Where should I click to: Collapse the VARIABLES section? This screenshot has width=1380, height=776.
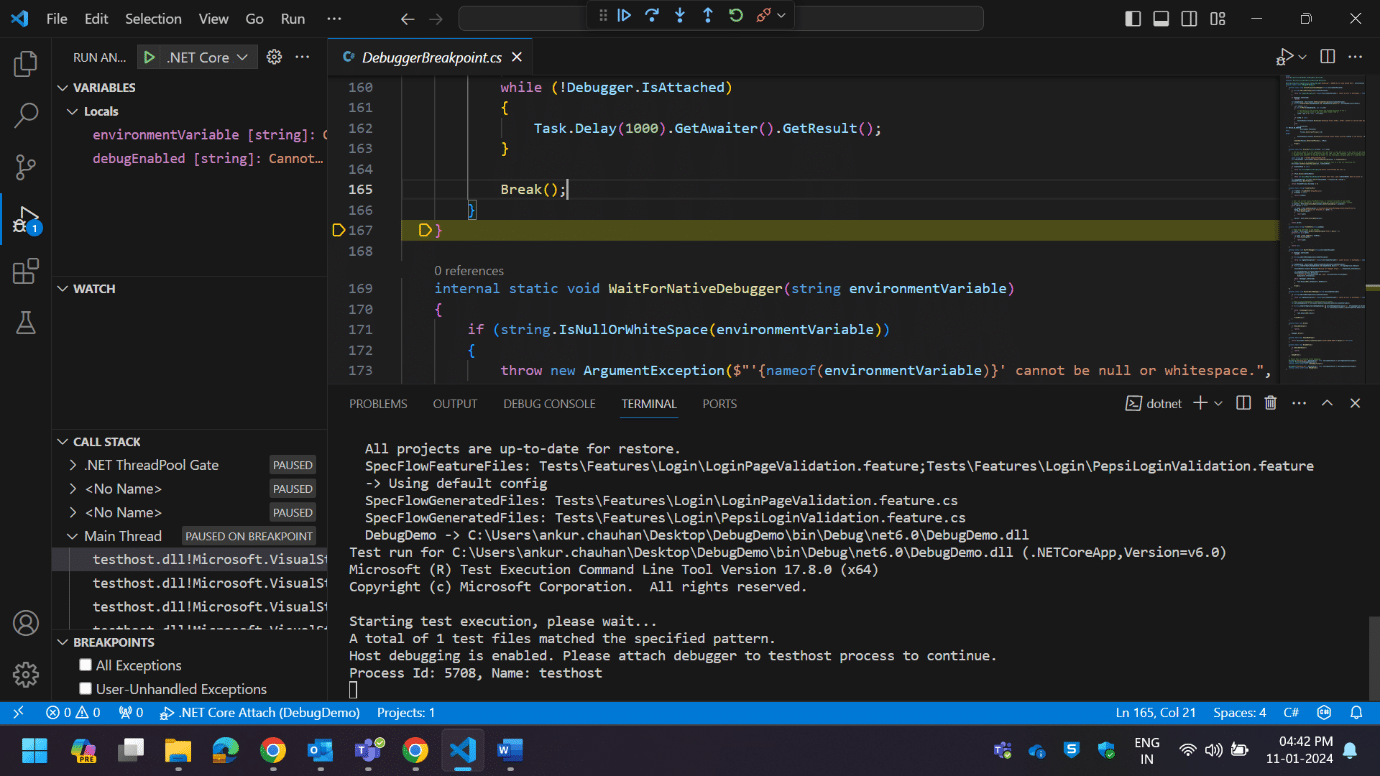62,87
